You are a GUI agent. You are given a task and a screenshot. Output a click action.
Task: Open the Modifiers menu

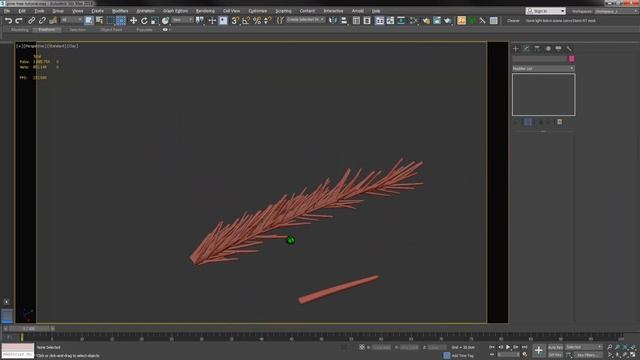(x=120, y=11)
